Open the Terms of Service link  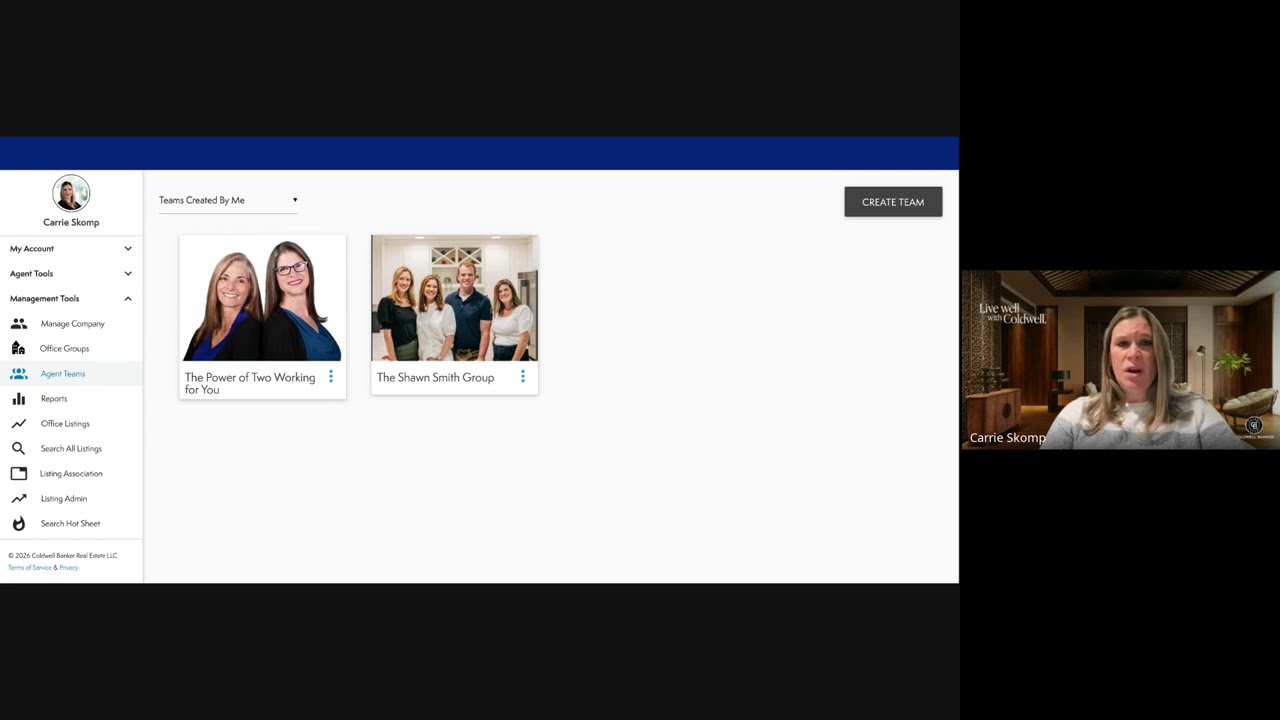[30, 568]
